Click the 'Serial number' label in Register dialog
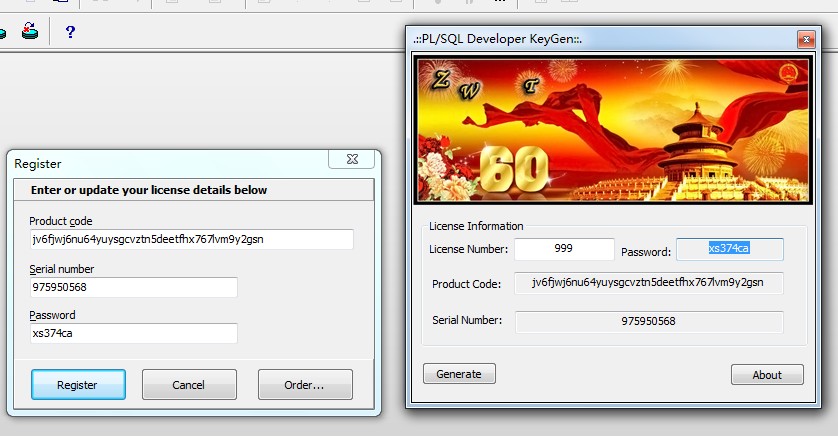Image resolution: width=838 pixels, height=436 pixels. pos(61,269)
